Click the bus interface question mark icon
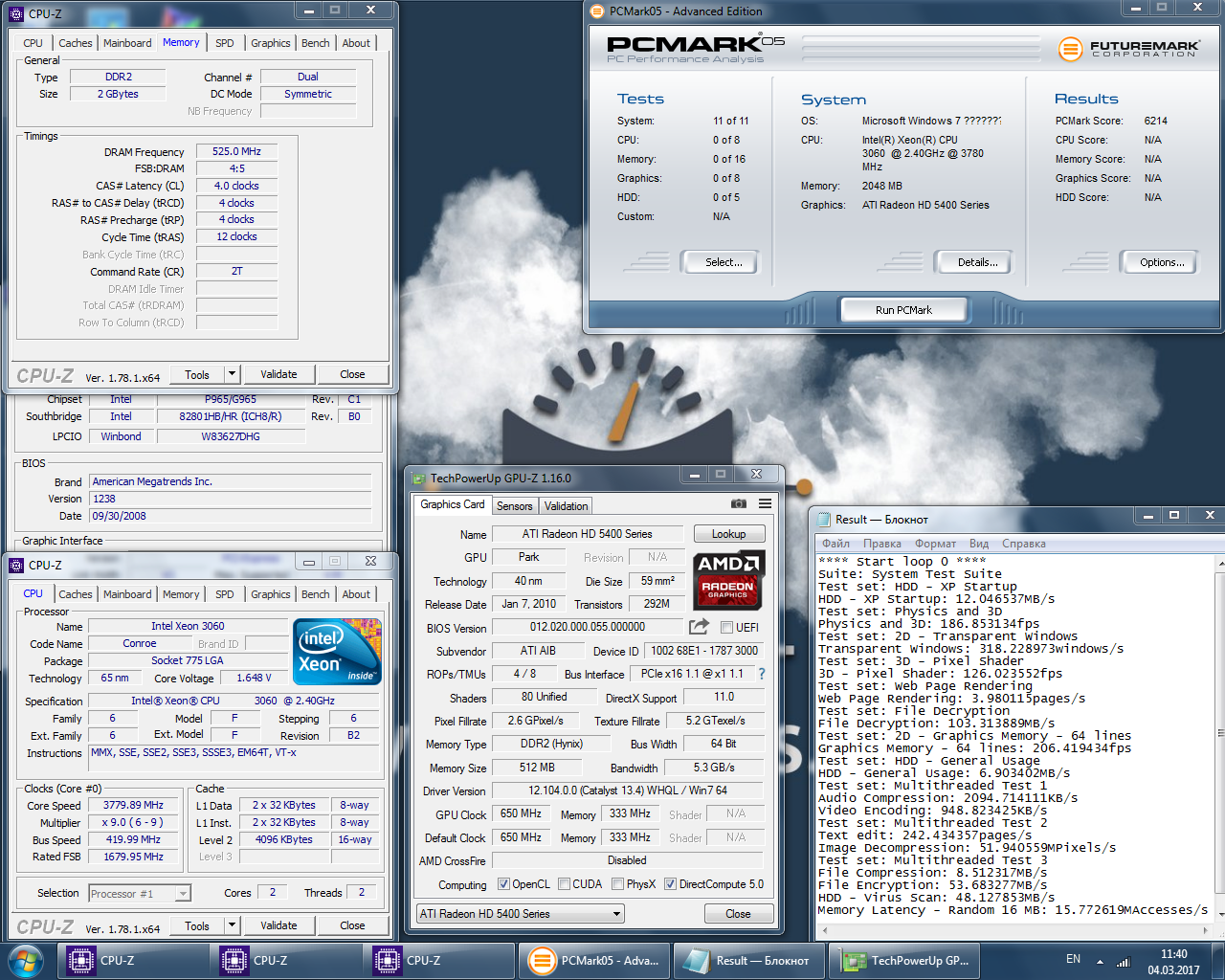Image resolution: width=1225 pixels, height=980 pixels. pyautogui.click(x=762, y=674)
